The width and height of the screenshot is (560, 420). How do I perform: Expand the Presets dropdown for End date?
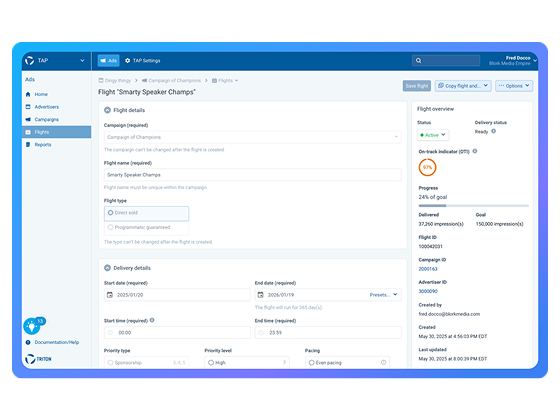click(384, 295)
